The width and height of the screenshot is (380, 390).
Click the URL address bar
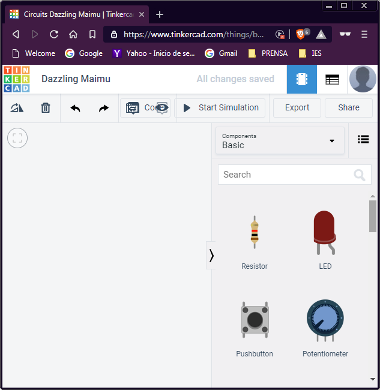pos(193,34)
